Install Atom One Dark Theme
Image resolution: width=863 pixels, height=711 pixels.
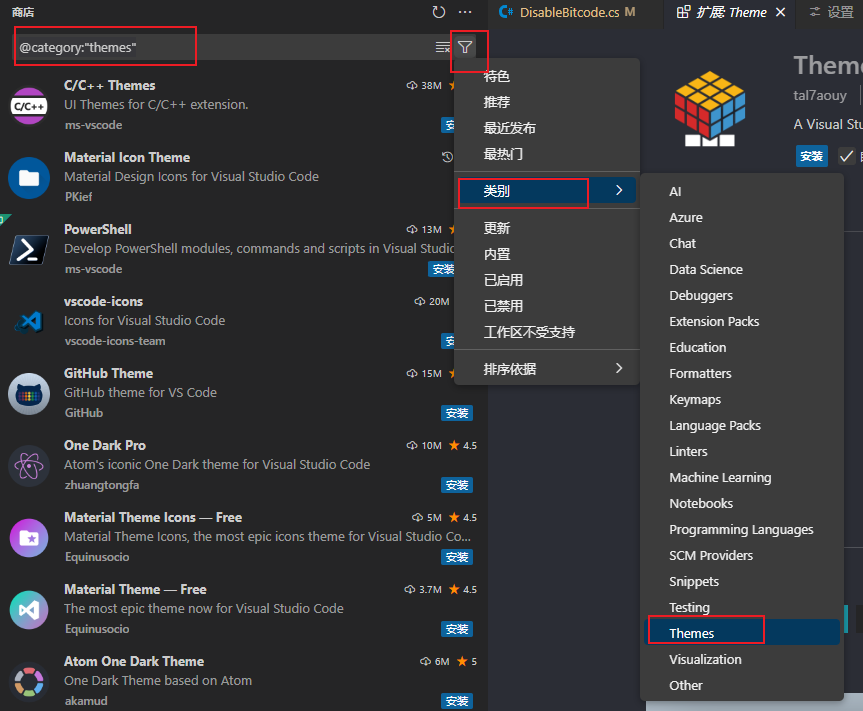pos(457,701)
